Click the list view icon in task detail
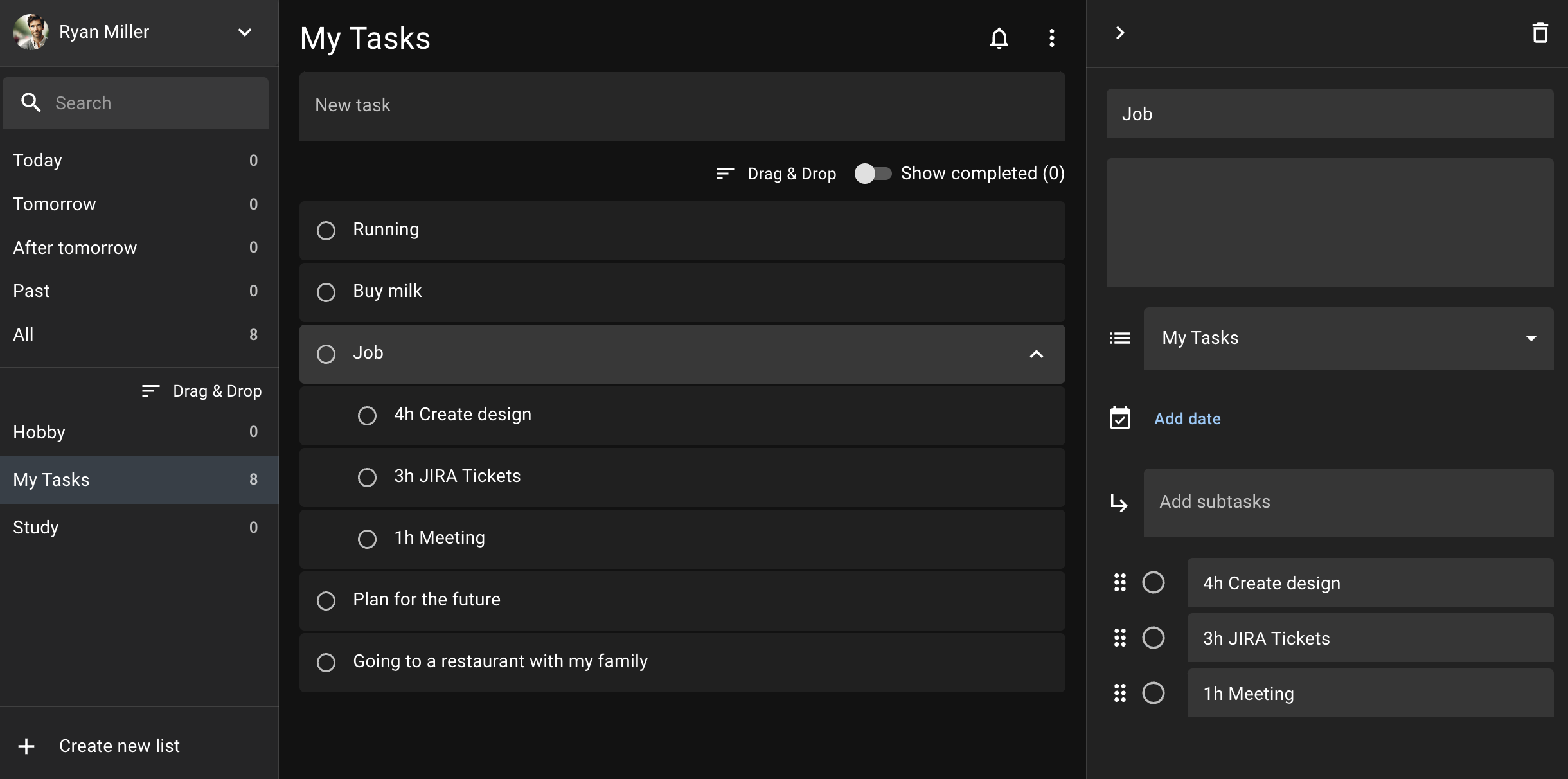 1119,338
